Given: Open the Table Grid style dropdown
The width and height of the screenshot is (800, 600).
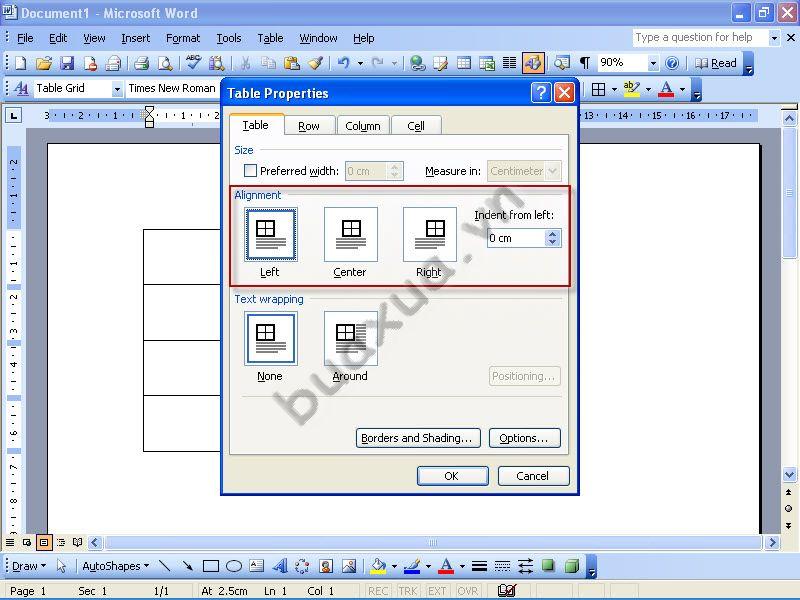Looking at the screenshot, I should [x=117, y=89].
